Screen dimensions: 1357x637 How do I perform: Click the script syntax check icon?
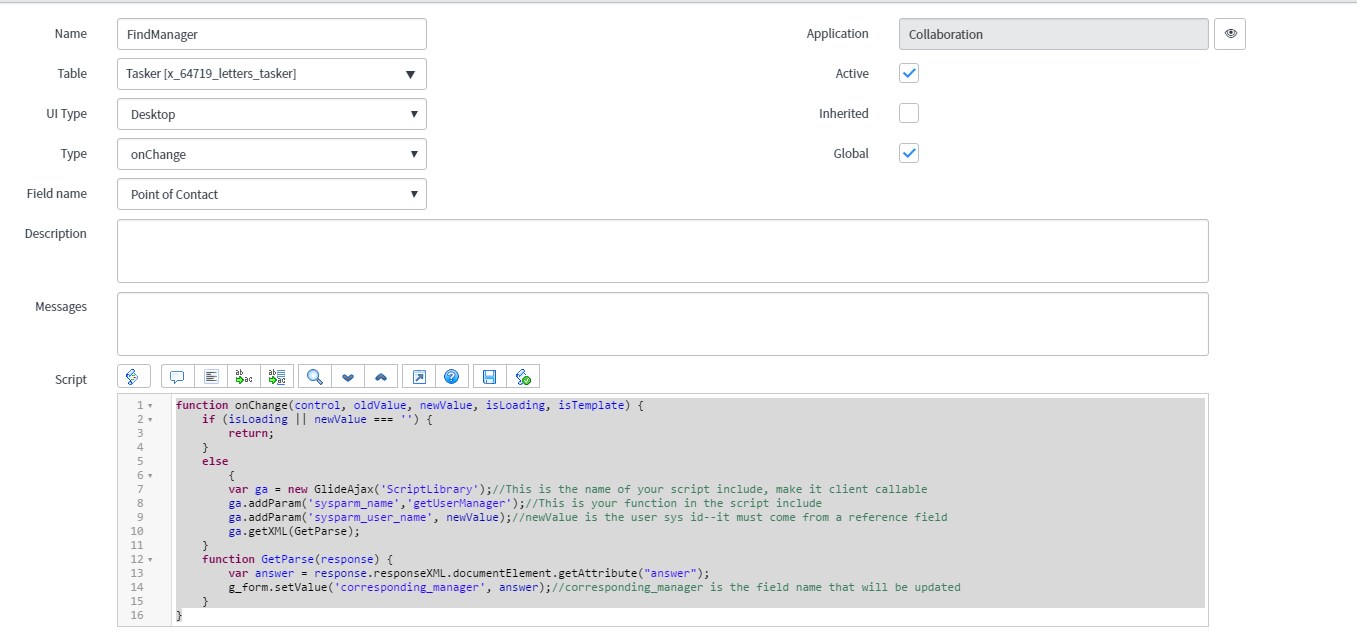pyautogui.click(x=523, y=376)
